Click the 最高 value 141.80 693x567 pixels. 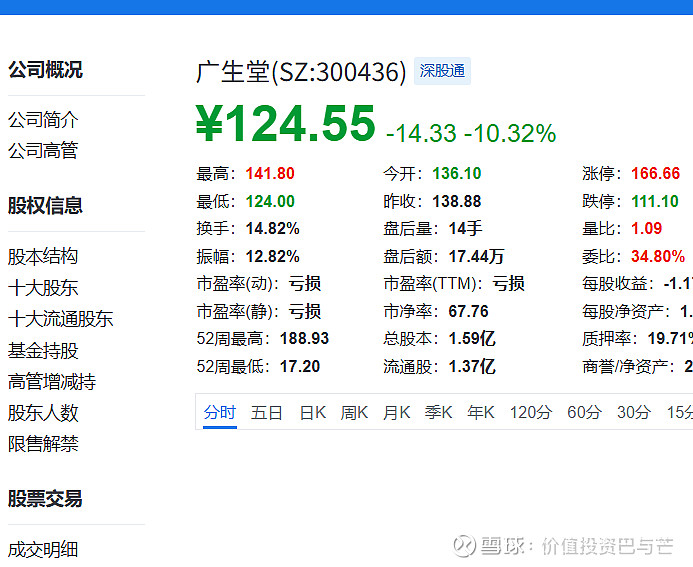pyautogui.click(x=270, y=174)
